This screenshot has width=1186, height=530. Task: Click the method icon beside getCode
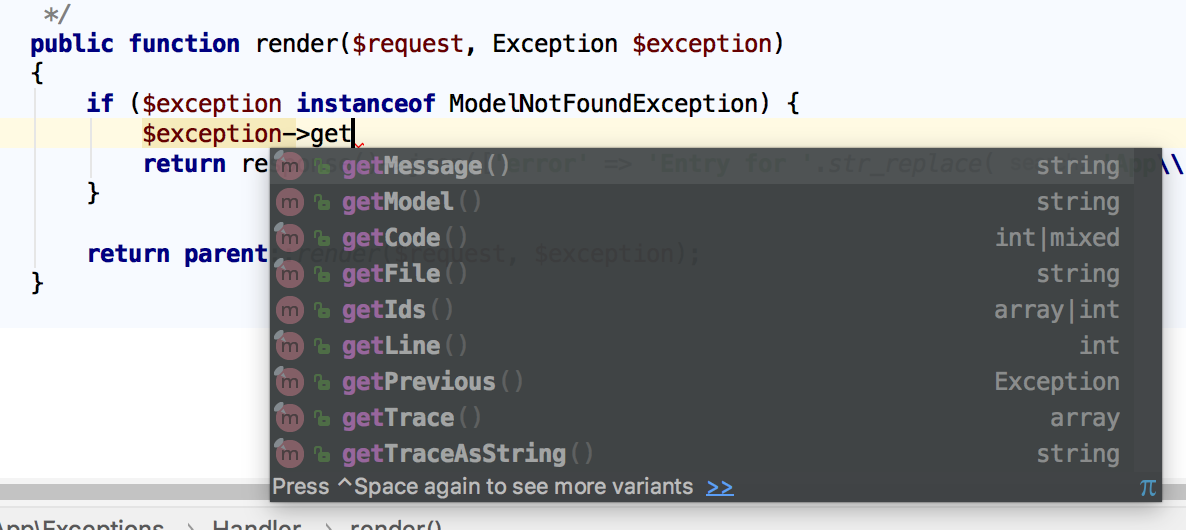(288, 238)
